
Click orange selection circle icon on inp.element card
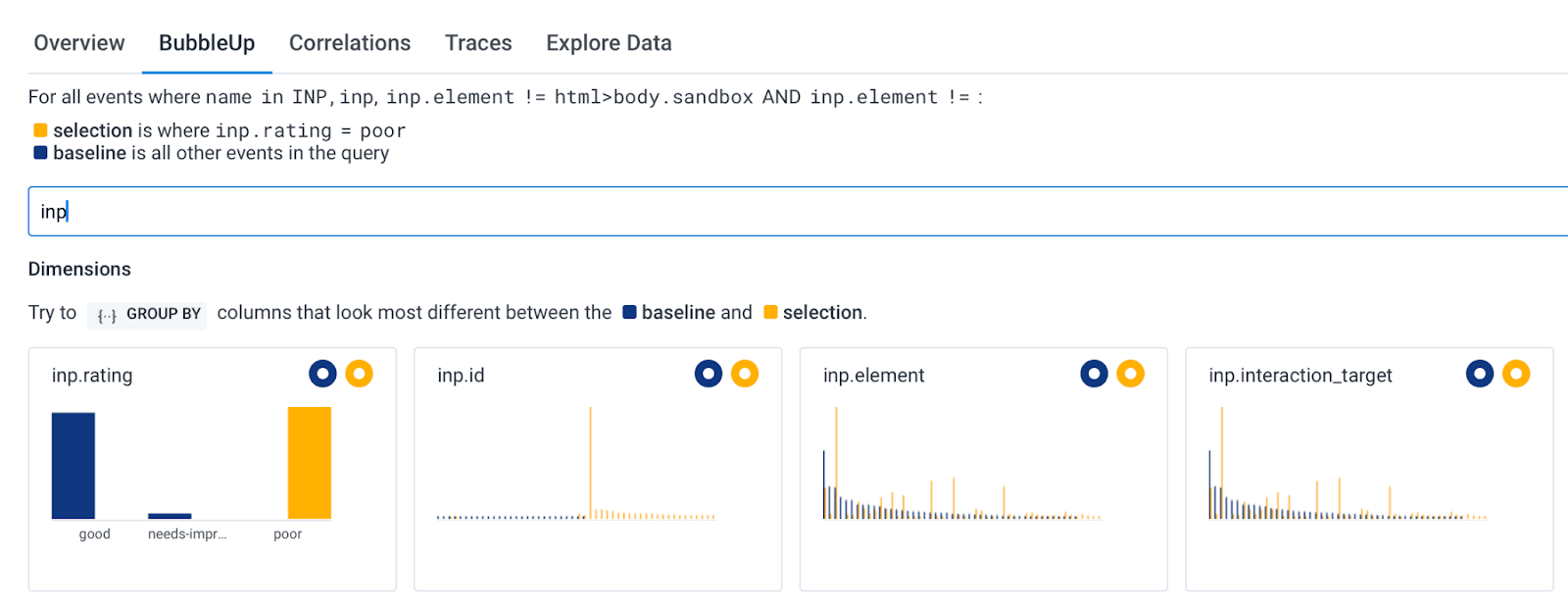tap(1130, 374)
